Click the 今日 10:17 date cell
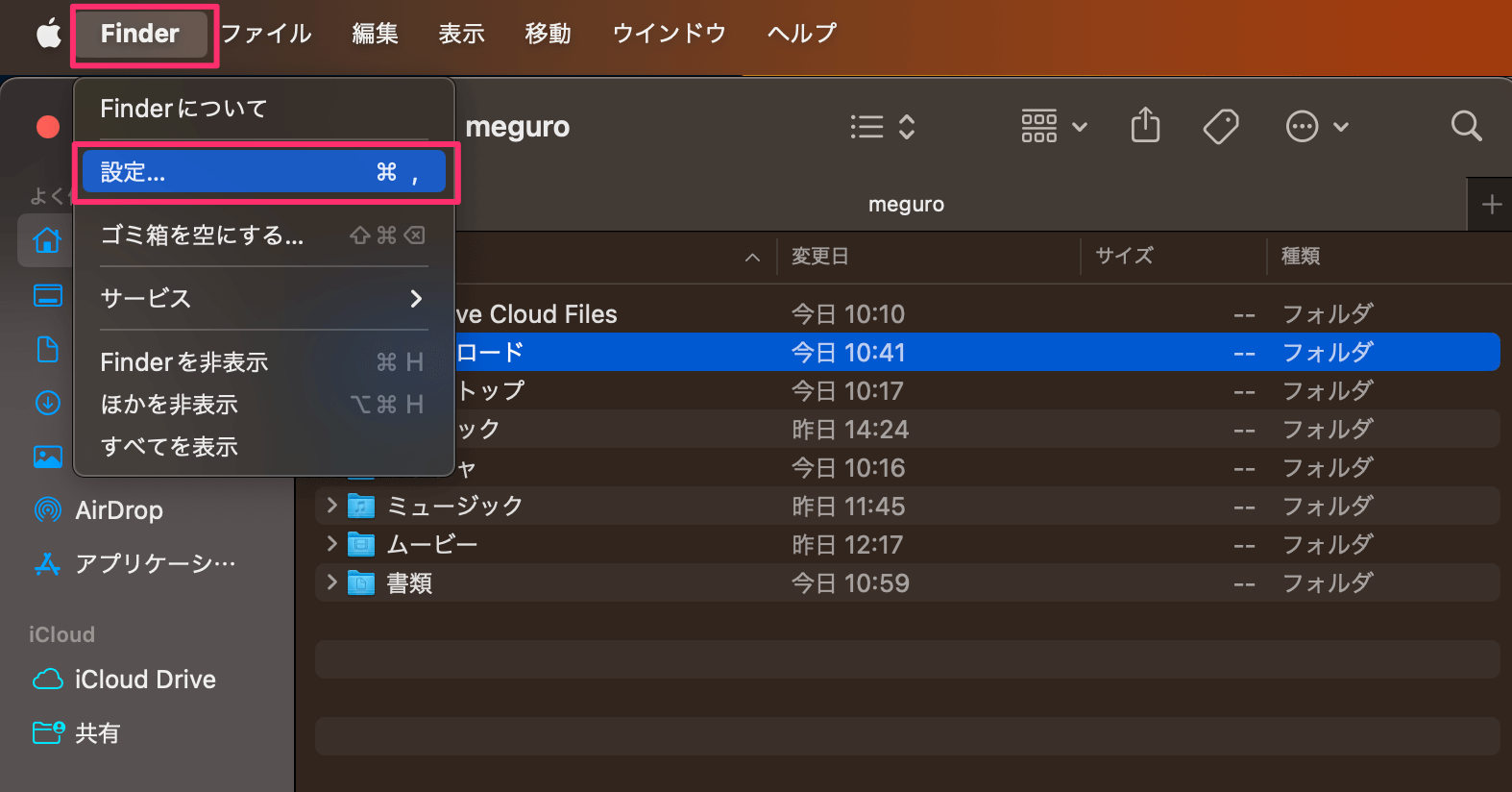The image size is (1512, 792). [x=847, y=391]
